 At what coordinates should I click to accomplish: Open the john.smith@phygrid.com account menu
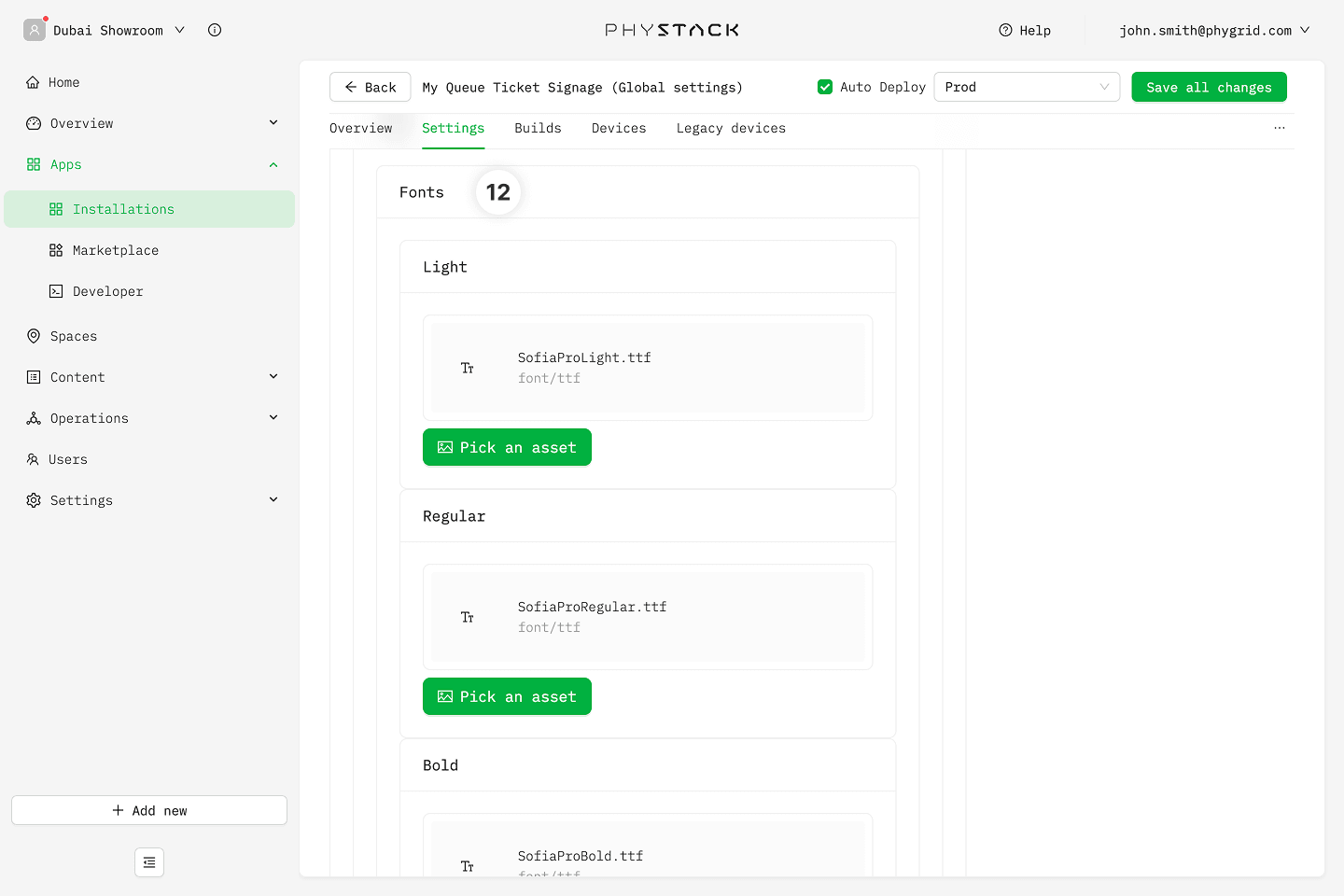(x=1213, y=30)
